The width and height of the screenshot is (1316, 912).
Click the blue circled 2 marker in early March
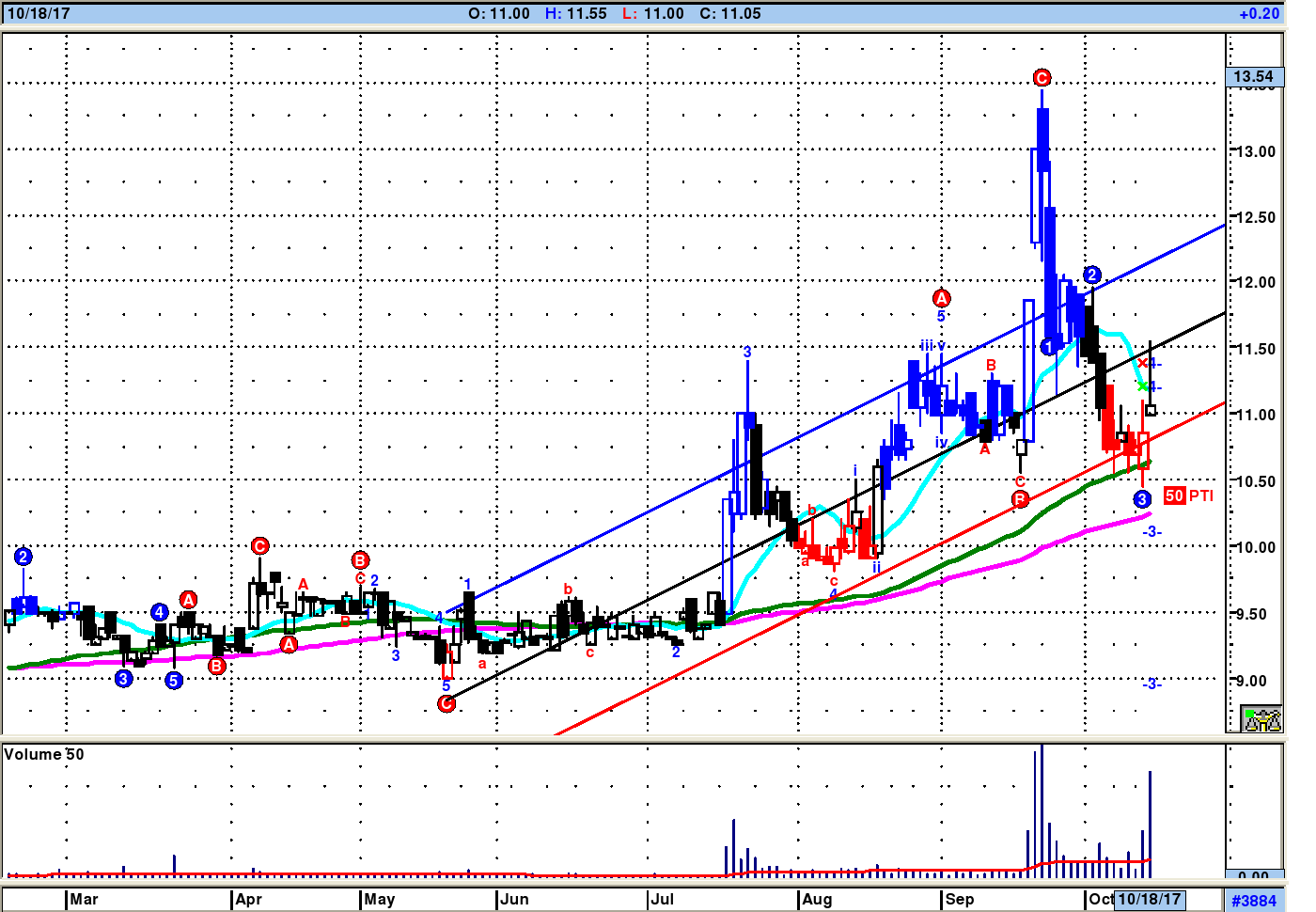(23, 557)
